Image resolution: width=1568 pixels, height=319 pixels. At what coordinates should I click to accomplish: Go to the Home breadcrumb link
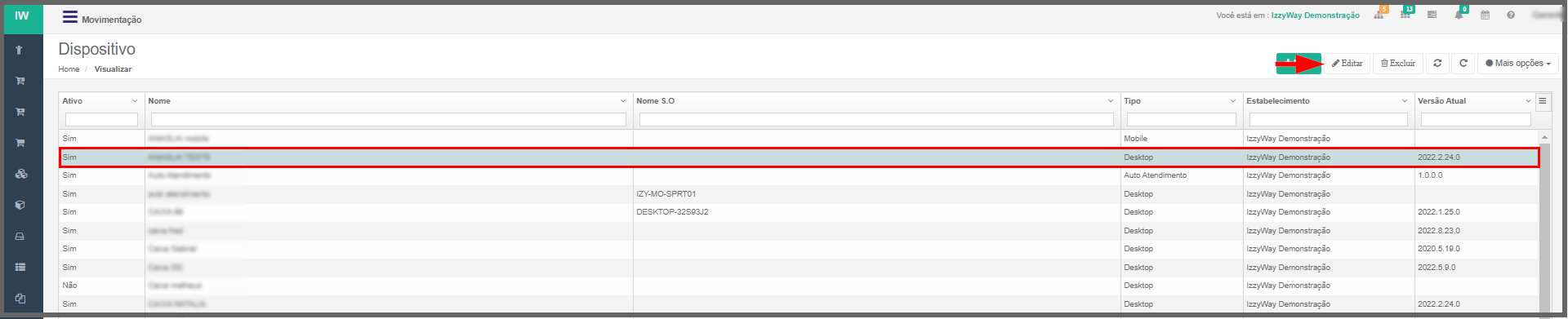click(69, 69)
